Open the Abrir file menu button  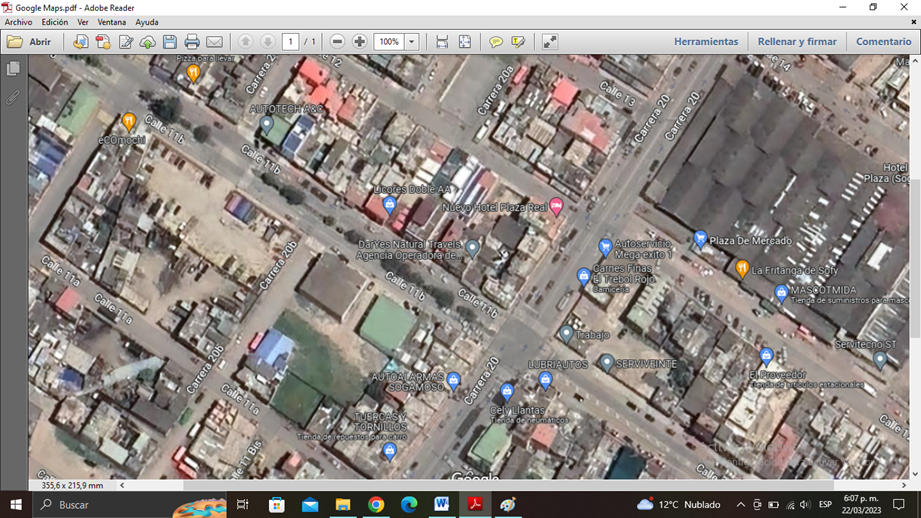[29, 42]
